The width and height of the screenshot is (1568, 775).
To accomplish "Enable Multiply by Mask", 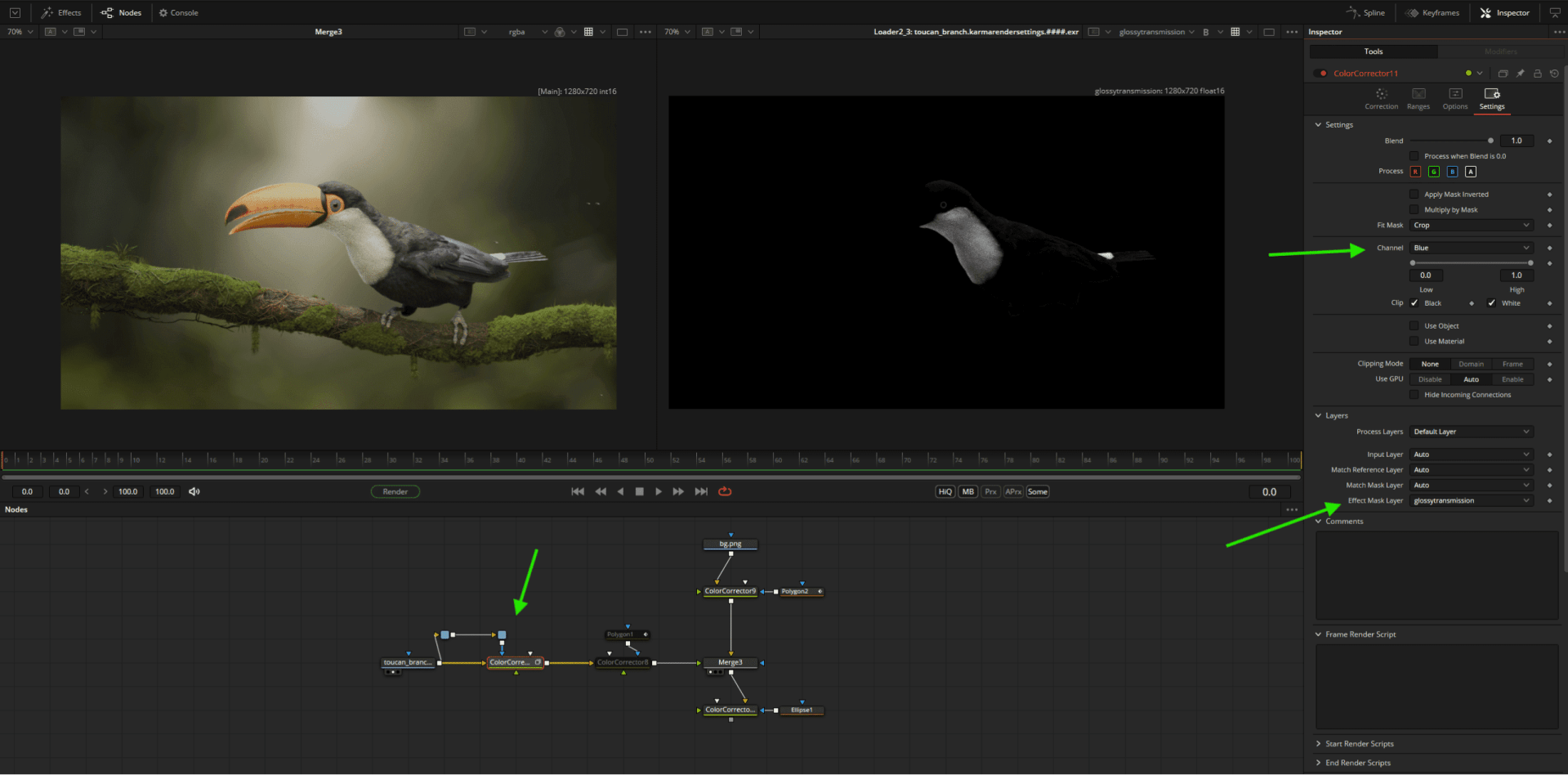I will 1414,209.
